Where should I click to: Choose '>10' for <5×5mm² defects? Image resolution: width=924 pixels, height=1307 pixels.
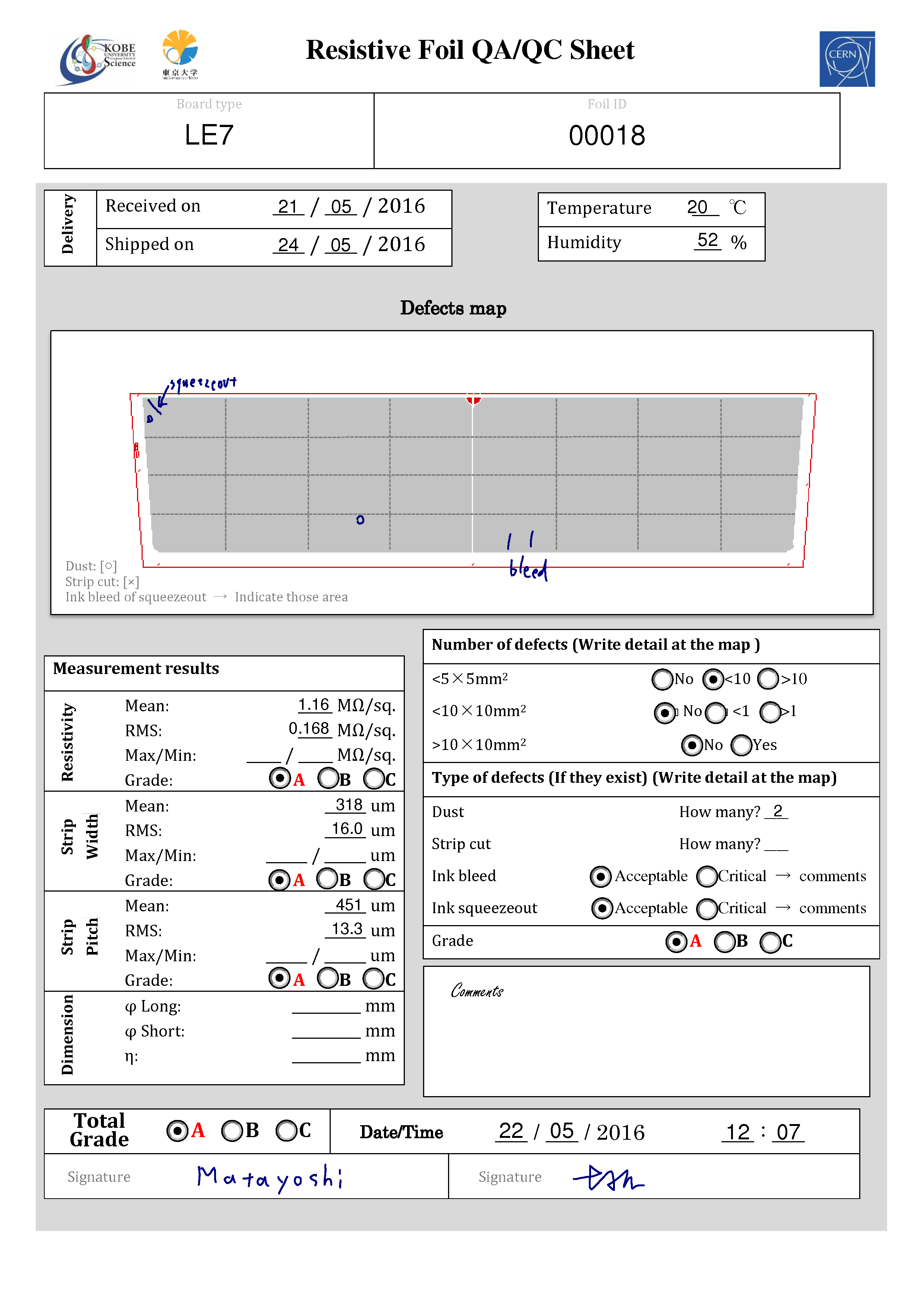(769, 678)
